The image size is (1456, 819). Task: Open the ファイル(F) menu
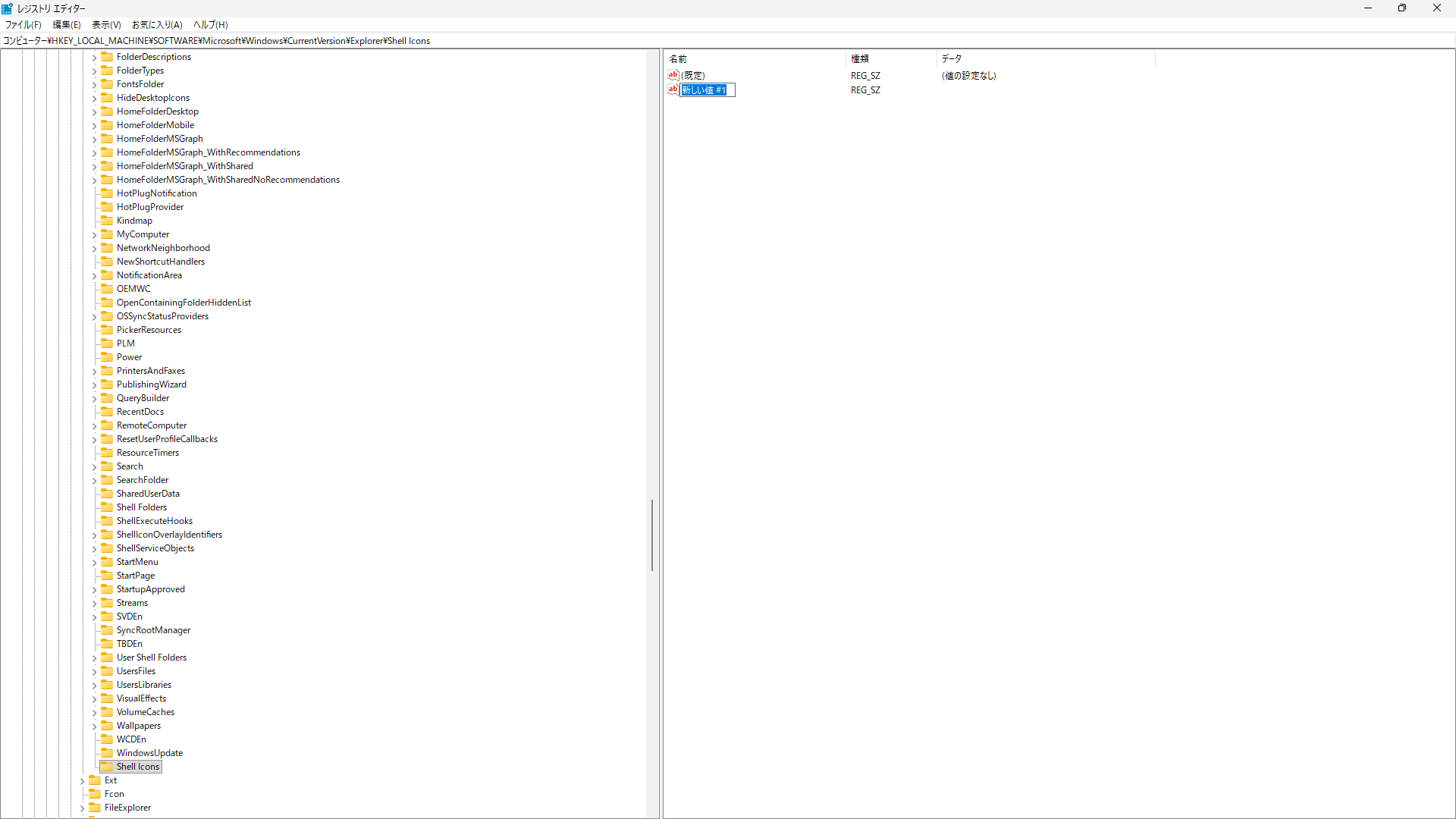(23, 25)
